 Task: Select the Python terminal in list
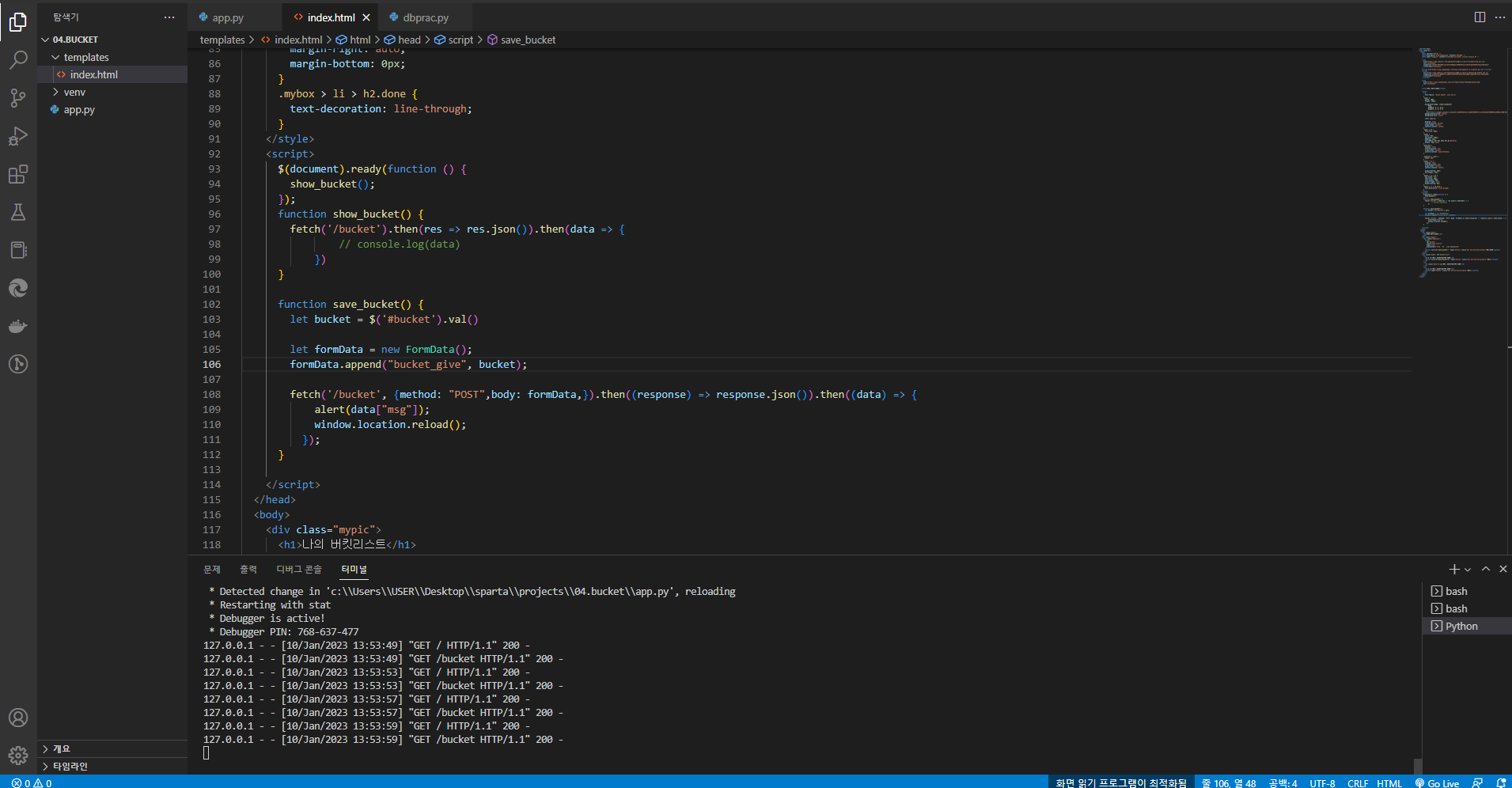(x=1466, y=626)
